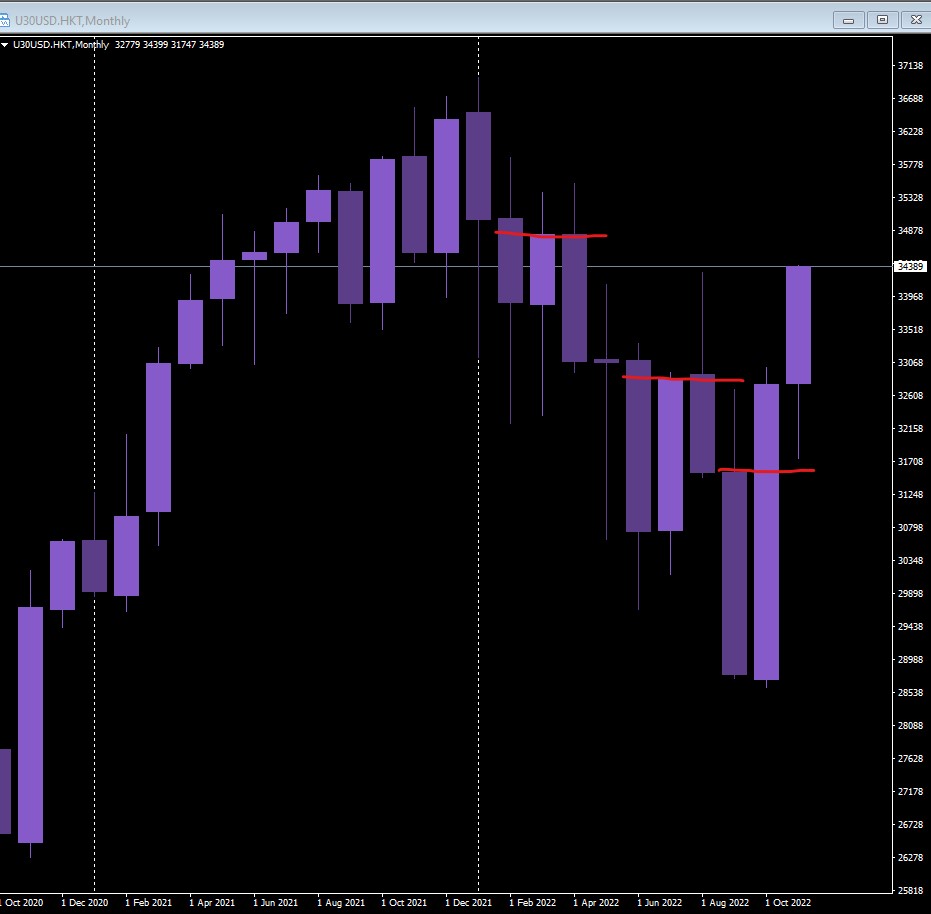Screen dimensions: 931x914
Task: Click the chart window icon beside U30USD.HKT title
Action: click(4, 20)
